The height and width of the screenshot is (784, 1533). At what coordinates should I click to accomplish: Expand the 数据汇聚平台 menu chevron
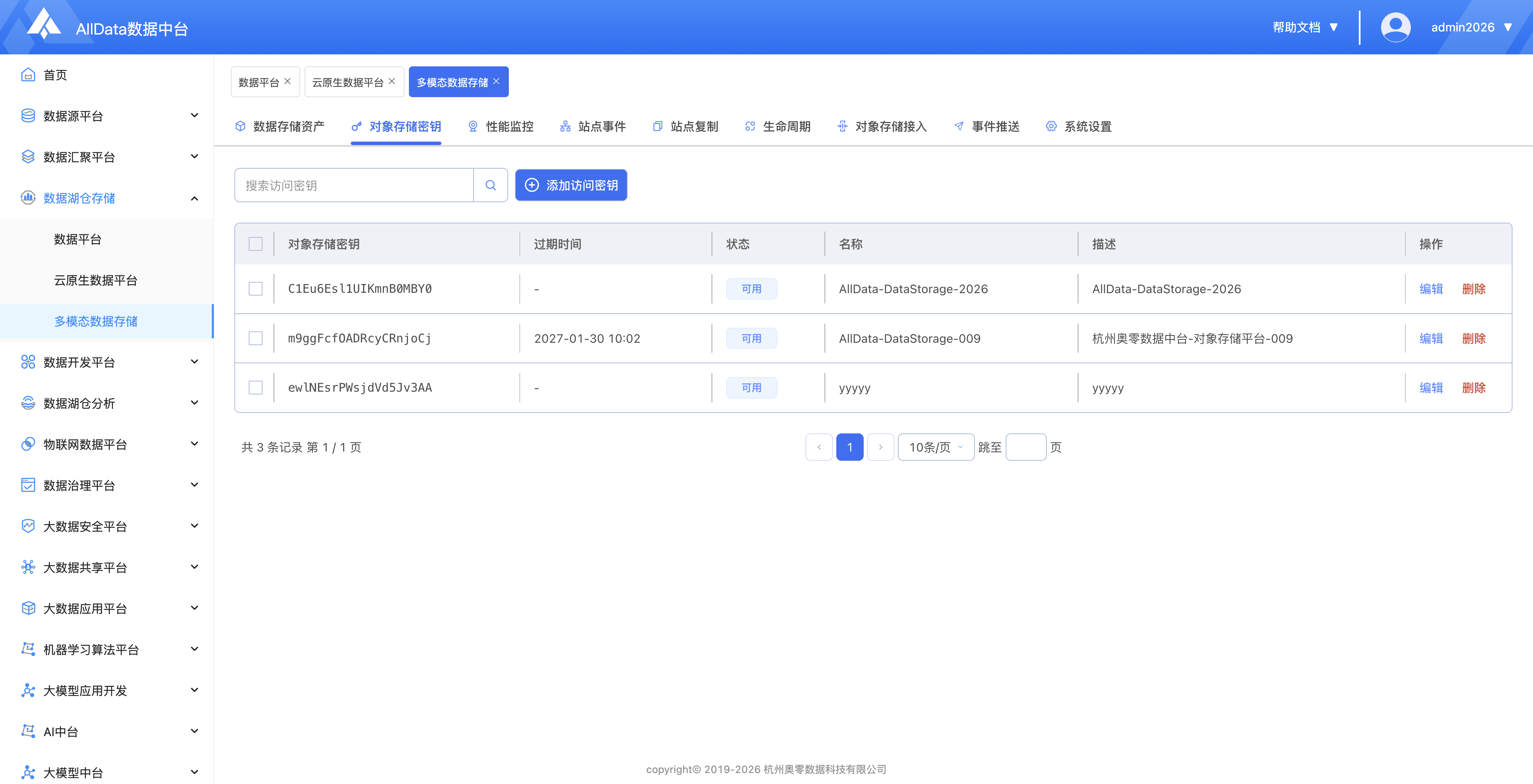point(194,156)
